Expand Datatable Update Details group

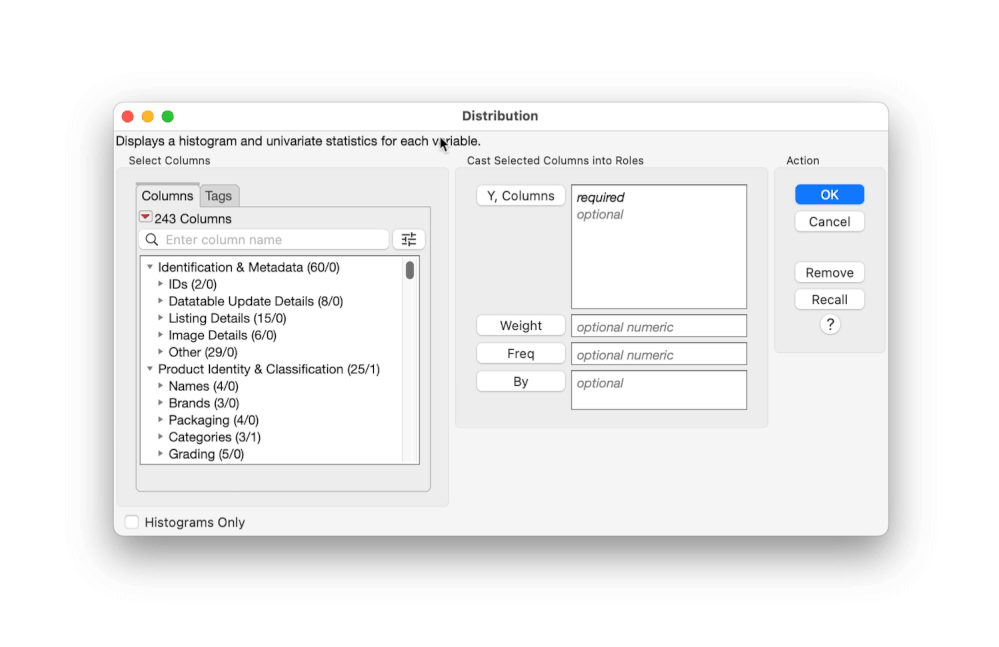[161, 301]
